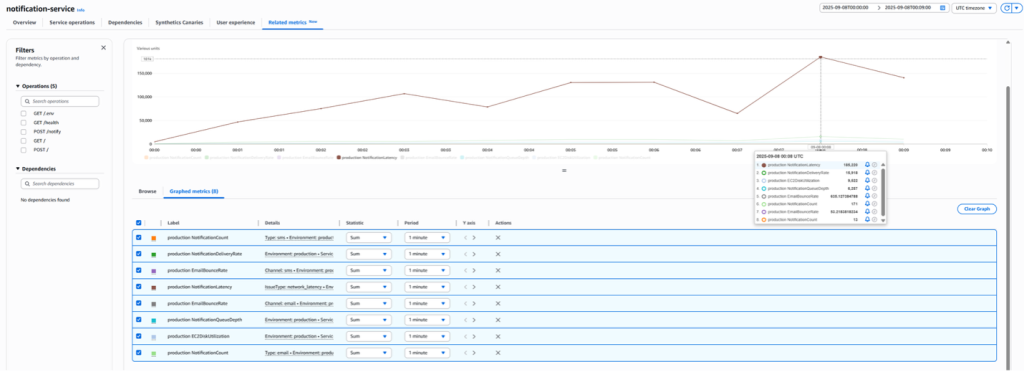
Task: Move sms NotificationCount to right Y axis
Action: (474, 238)
